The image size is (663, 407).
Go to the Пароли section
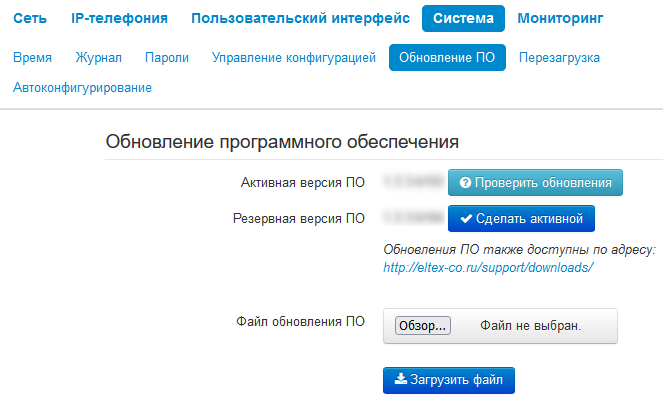[x=166, y=58]
